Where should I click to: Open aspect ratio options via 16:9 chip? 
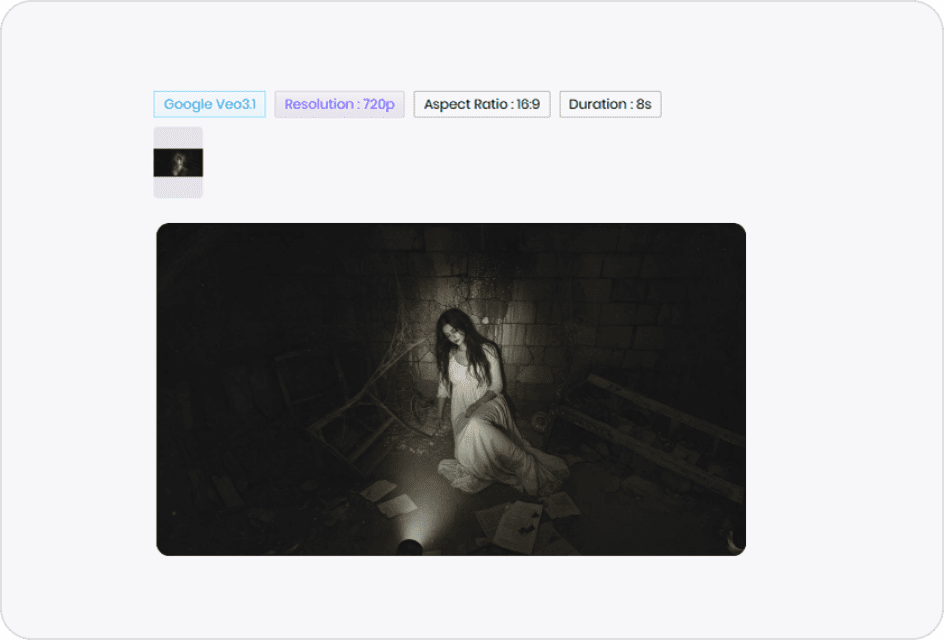click(x=481, y=104)
